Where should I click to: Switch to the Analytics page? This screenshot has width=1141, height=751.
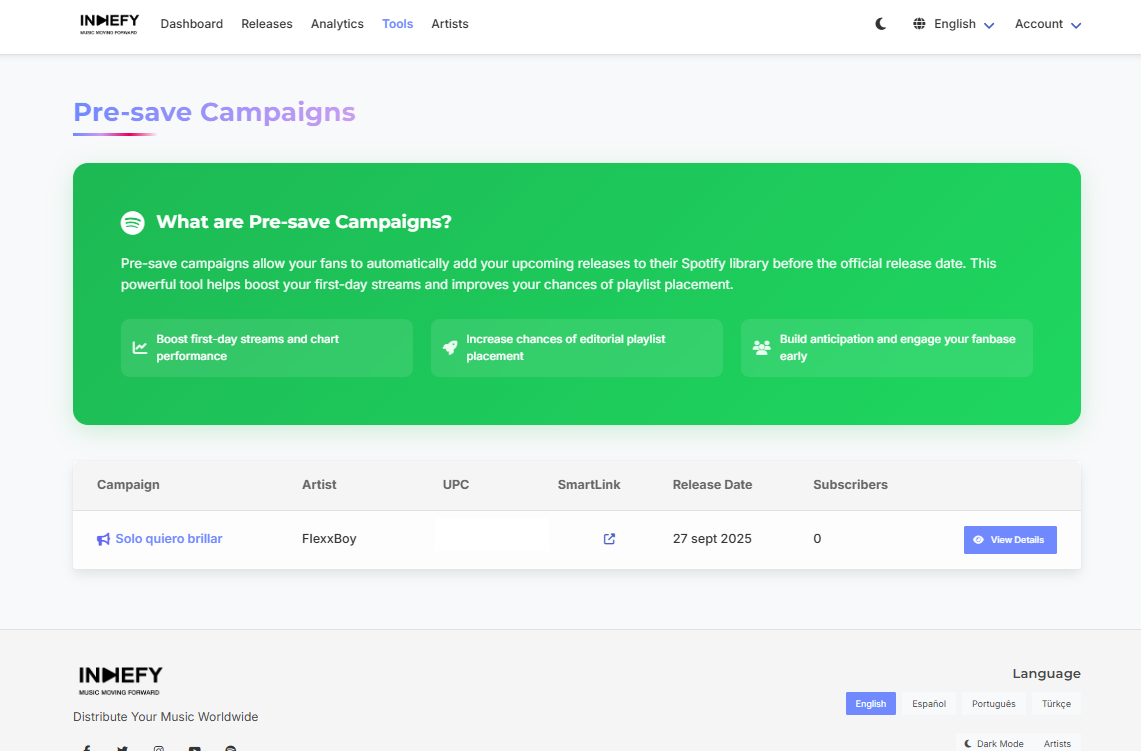[337, 24]
